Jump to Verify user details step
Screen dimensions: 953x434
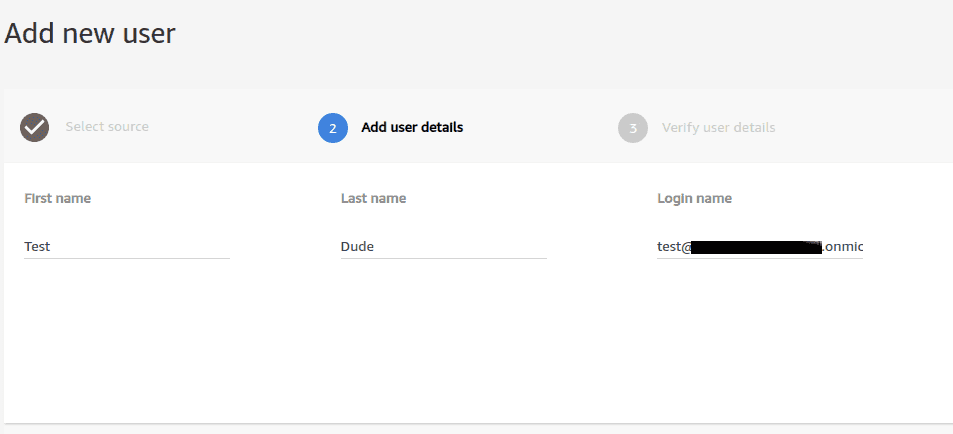pos(718,128)
